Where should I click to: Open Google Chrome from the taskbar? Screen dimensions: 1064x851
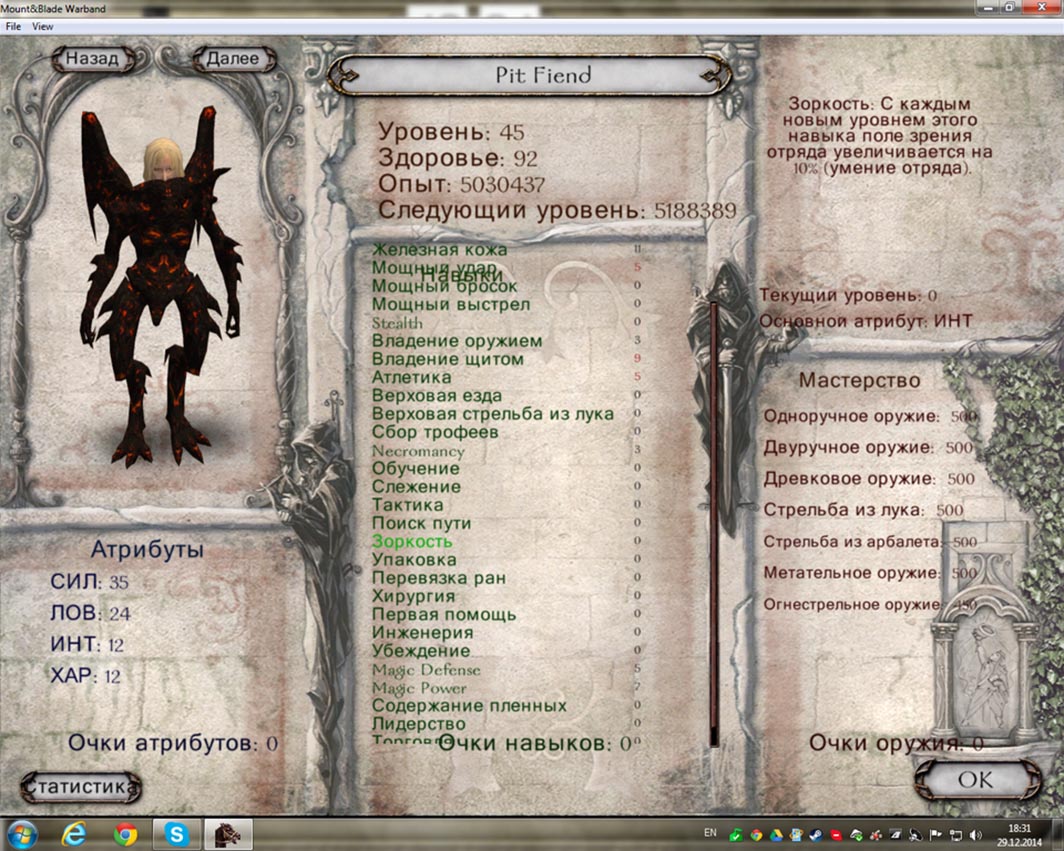tap(125, 832)
